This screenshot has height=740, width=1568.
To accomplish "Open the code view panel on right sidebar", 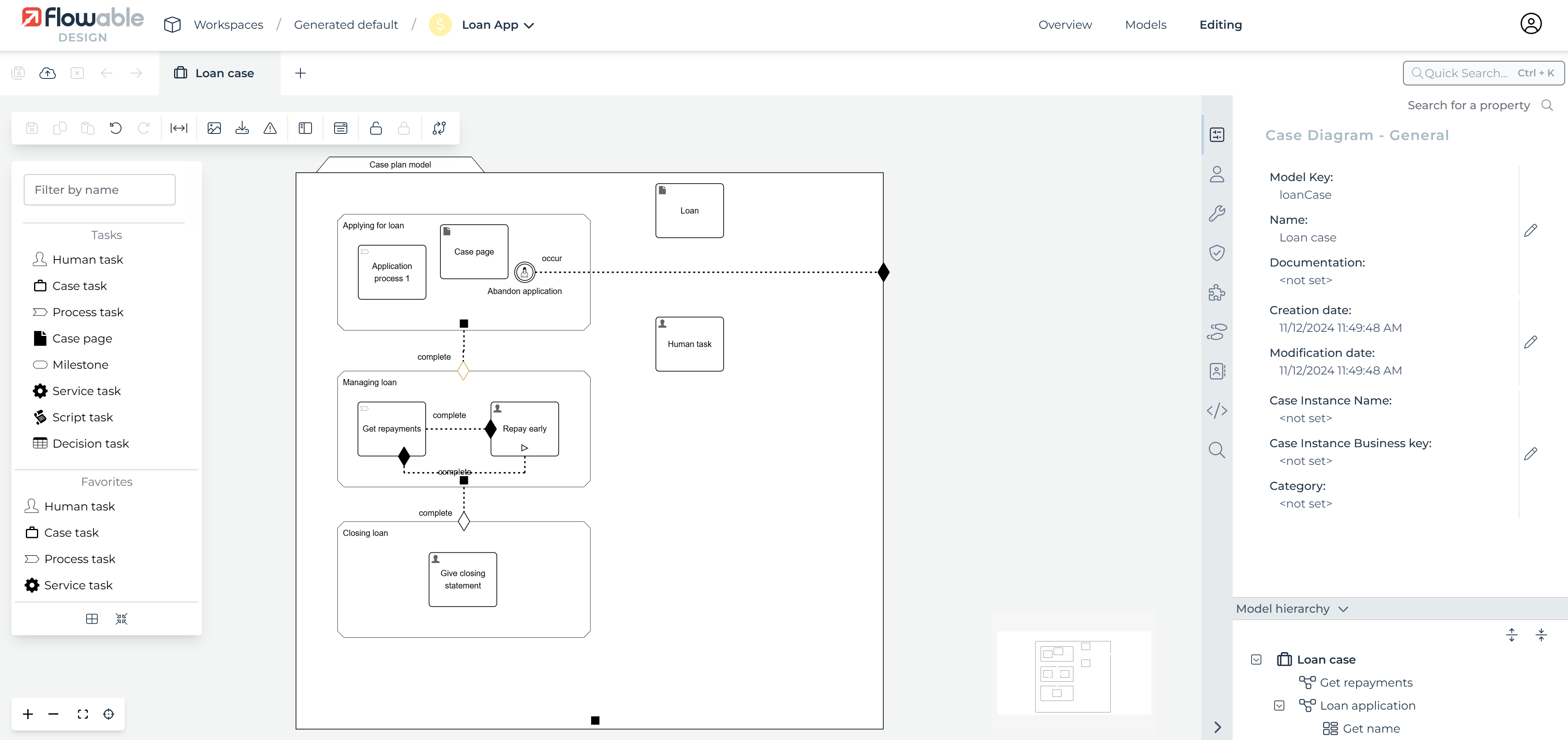I will pyautogui.click(x=1217, y=411).
